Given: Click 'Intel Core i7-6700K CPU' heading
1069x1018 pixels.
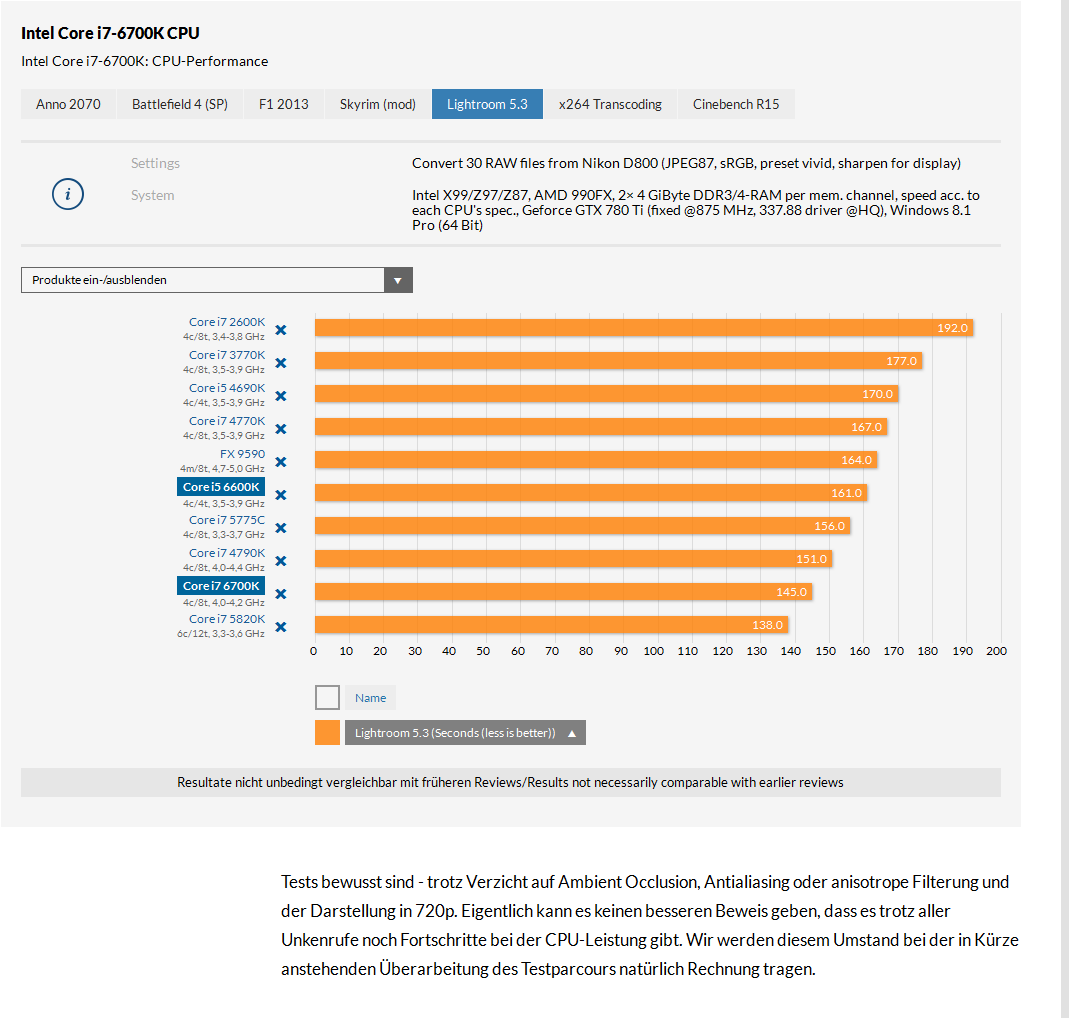Looking at the screenshot, I should coord(110,33).
